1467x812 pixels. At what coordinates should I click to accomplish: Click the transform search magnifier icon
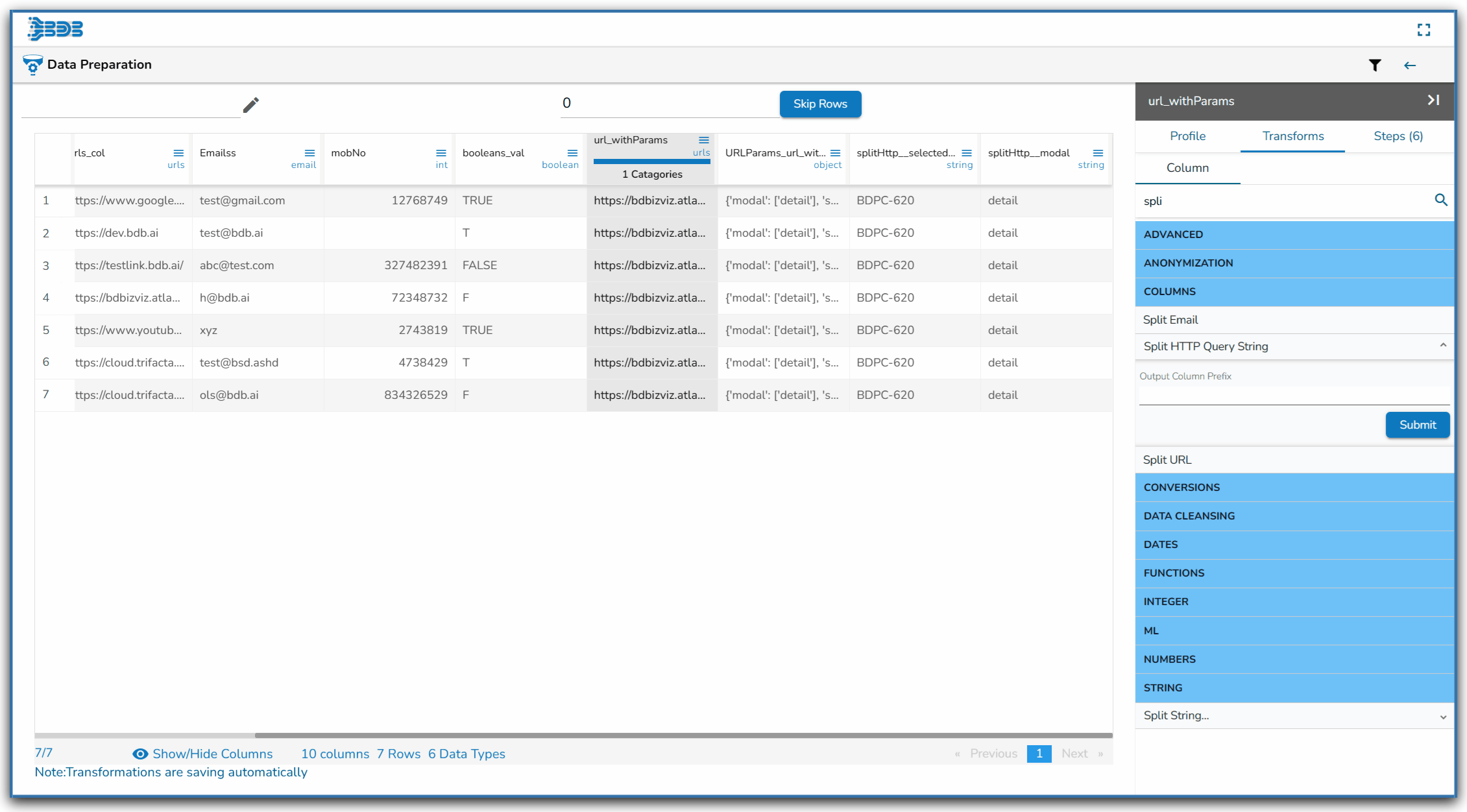click(1440, 200)
